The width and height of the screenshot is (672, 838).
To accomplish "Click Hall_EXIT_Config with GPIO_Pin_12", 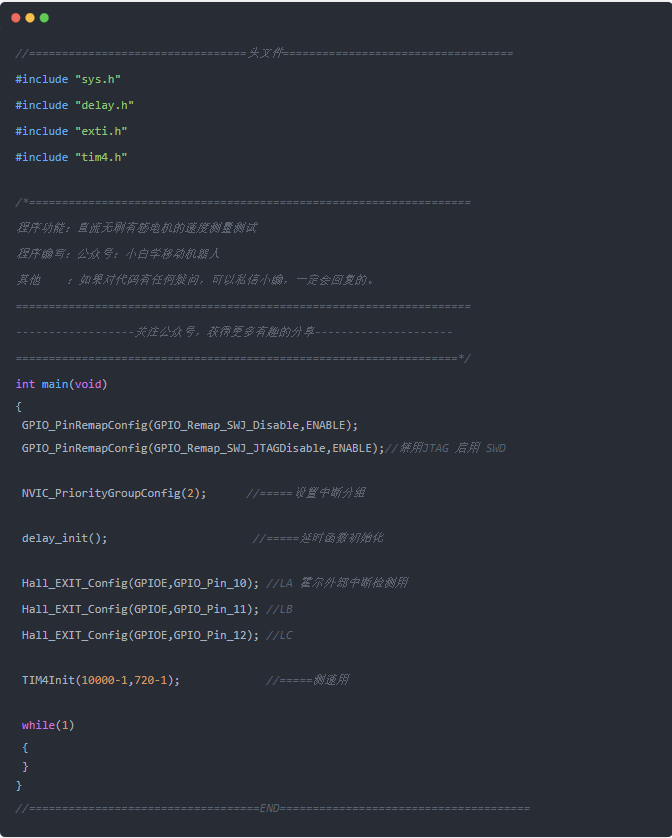I will coord(140,635).
